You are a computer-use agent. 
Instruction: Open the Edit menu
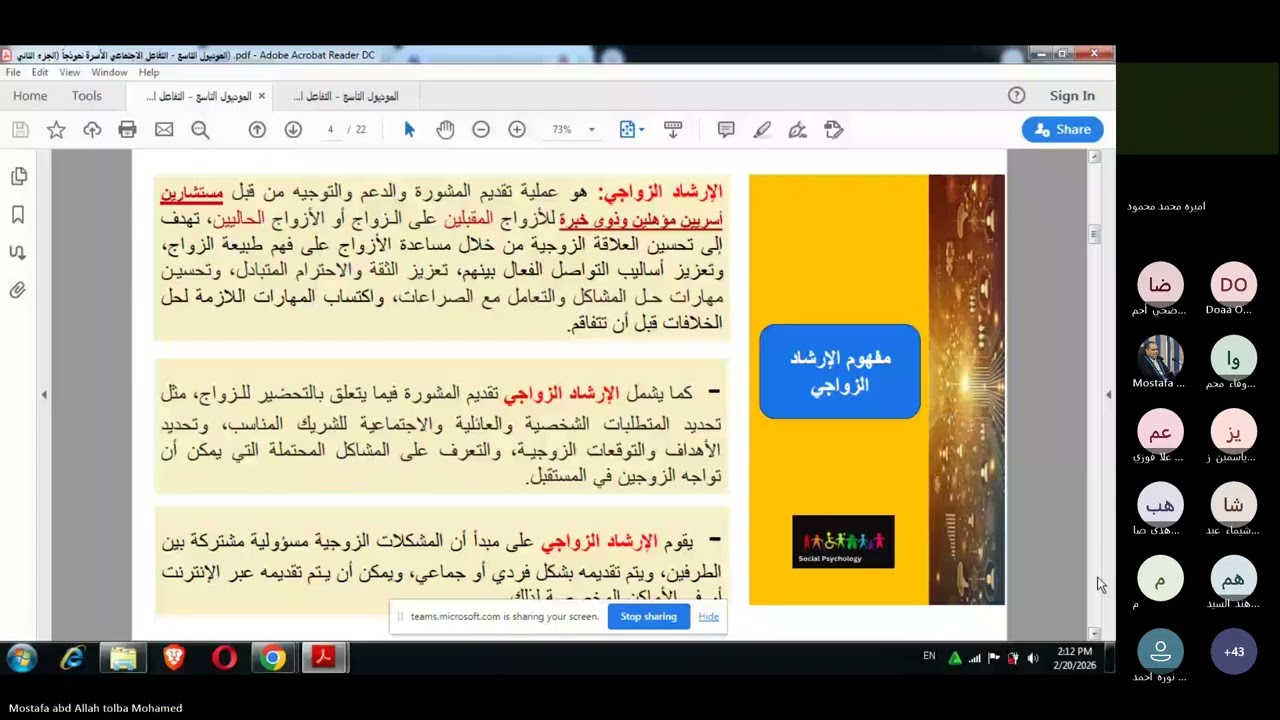pos(40,73)
